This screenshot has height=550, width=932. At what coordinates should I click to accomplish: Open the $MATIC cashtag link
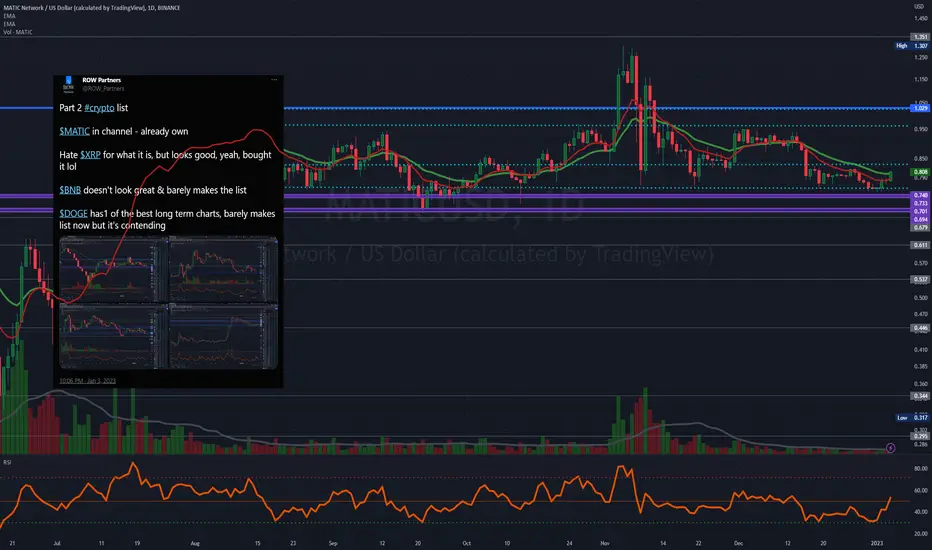click(x=74, y=131)
